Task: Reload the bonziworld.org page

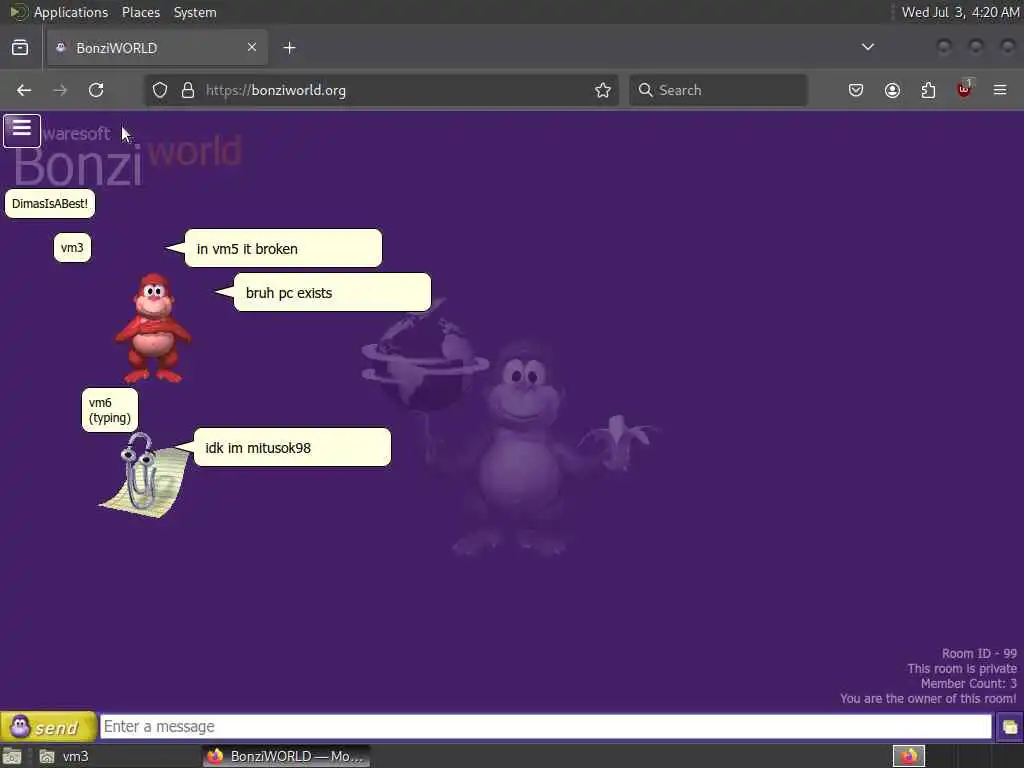Action: click(x=96, y=90)
